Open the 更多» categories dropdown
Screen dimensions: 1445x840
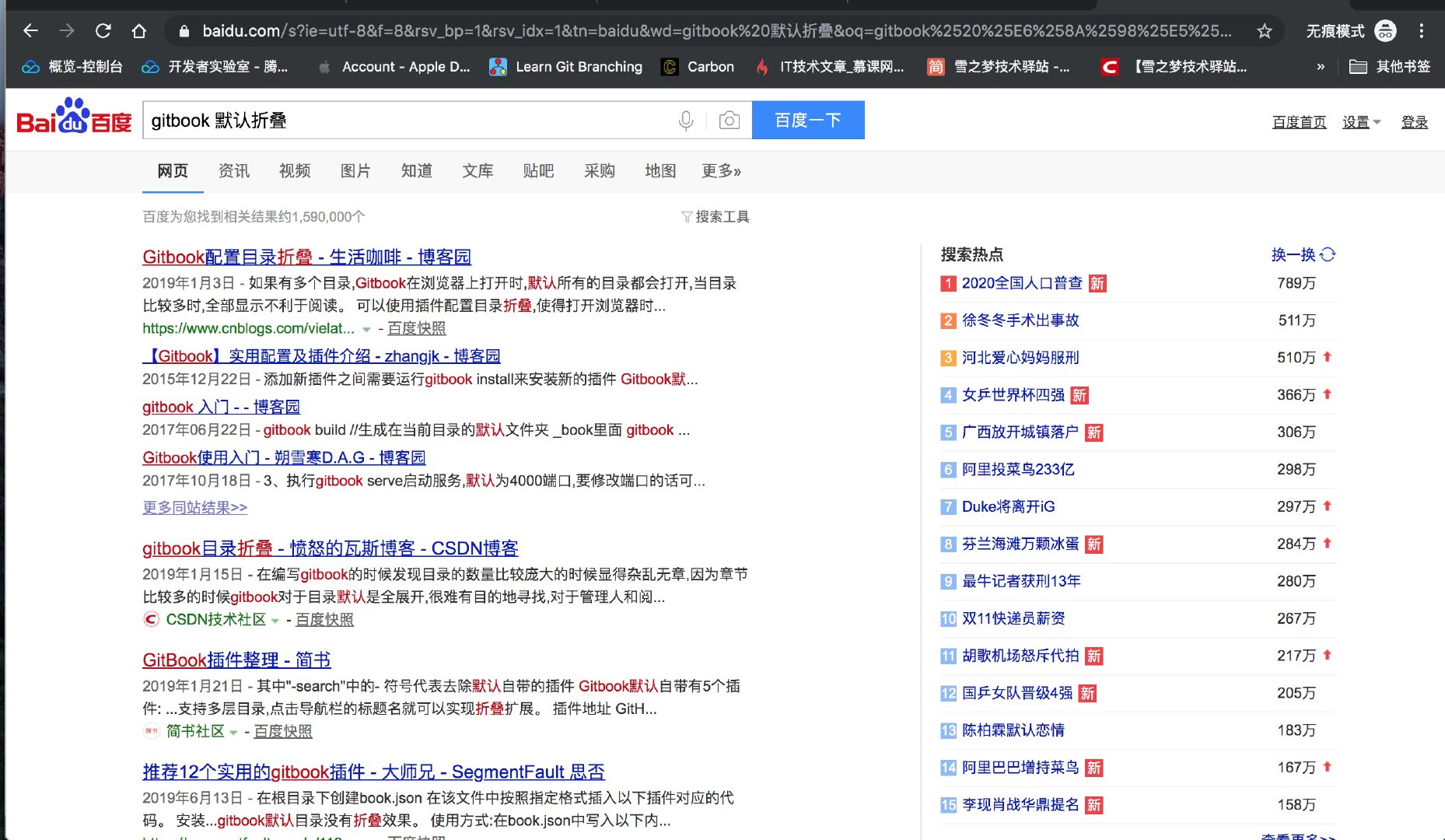tap(720, 171)
